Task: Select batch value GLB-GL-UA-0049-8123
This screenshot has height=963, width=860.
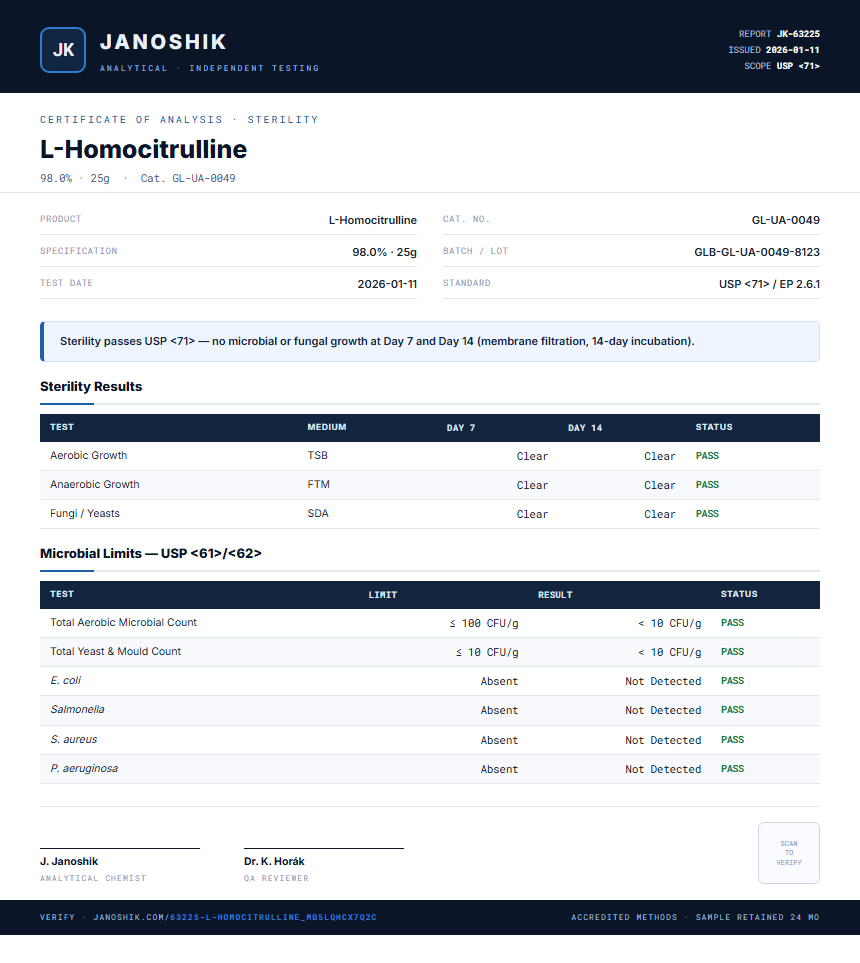Action: [x=757, y=252]
